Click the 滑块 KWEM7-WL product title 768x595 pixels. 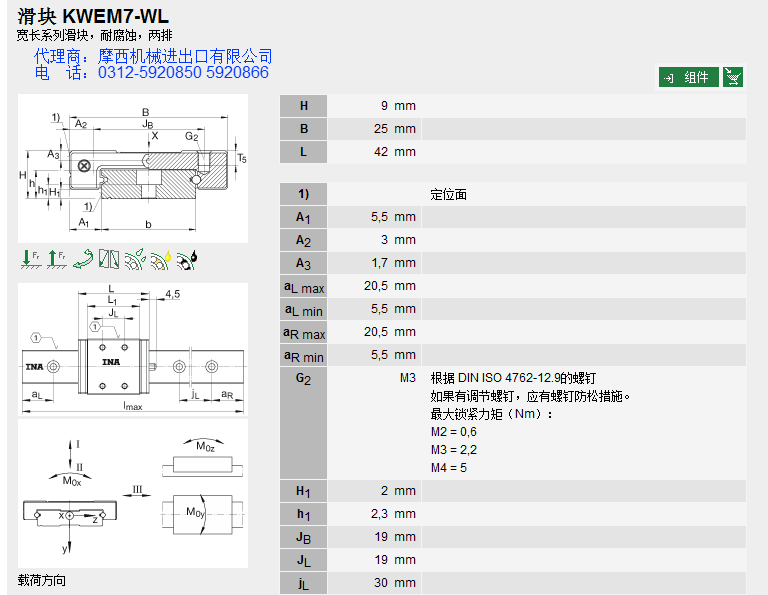pos(93,17)
